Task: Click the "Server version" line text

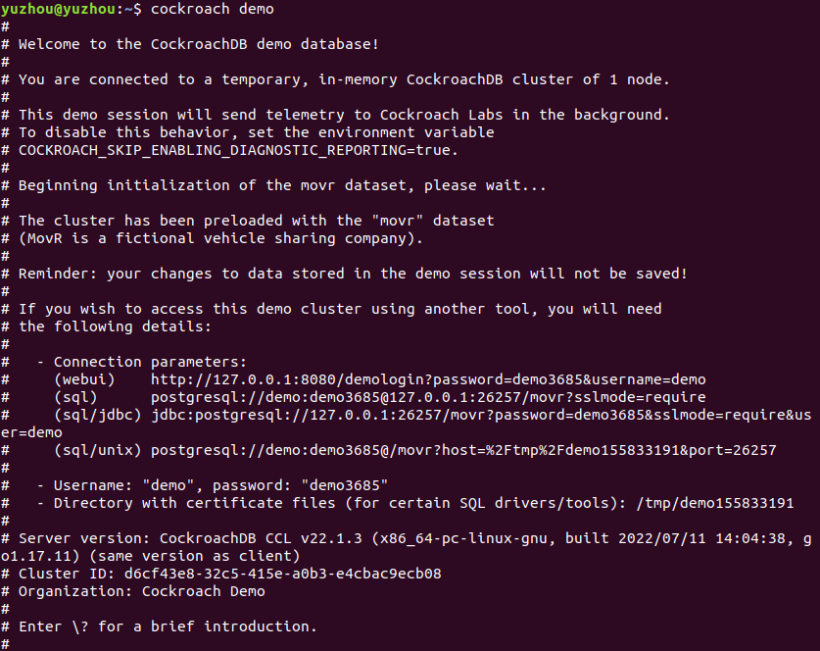Action: click(400, 538)
